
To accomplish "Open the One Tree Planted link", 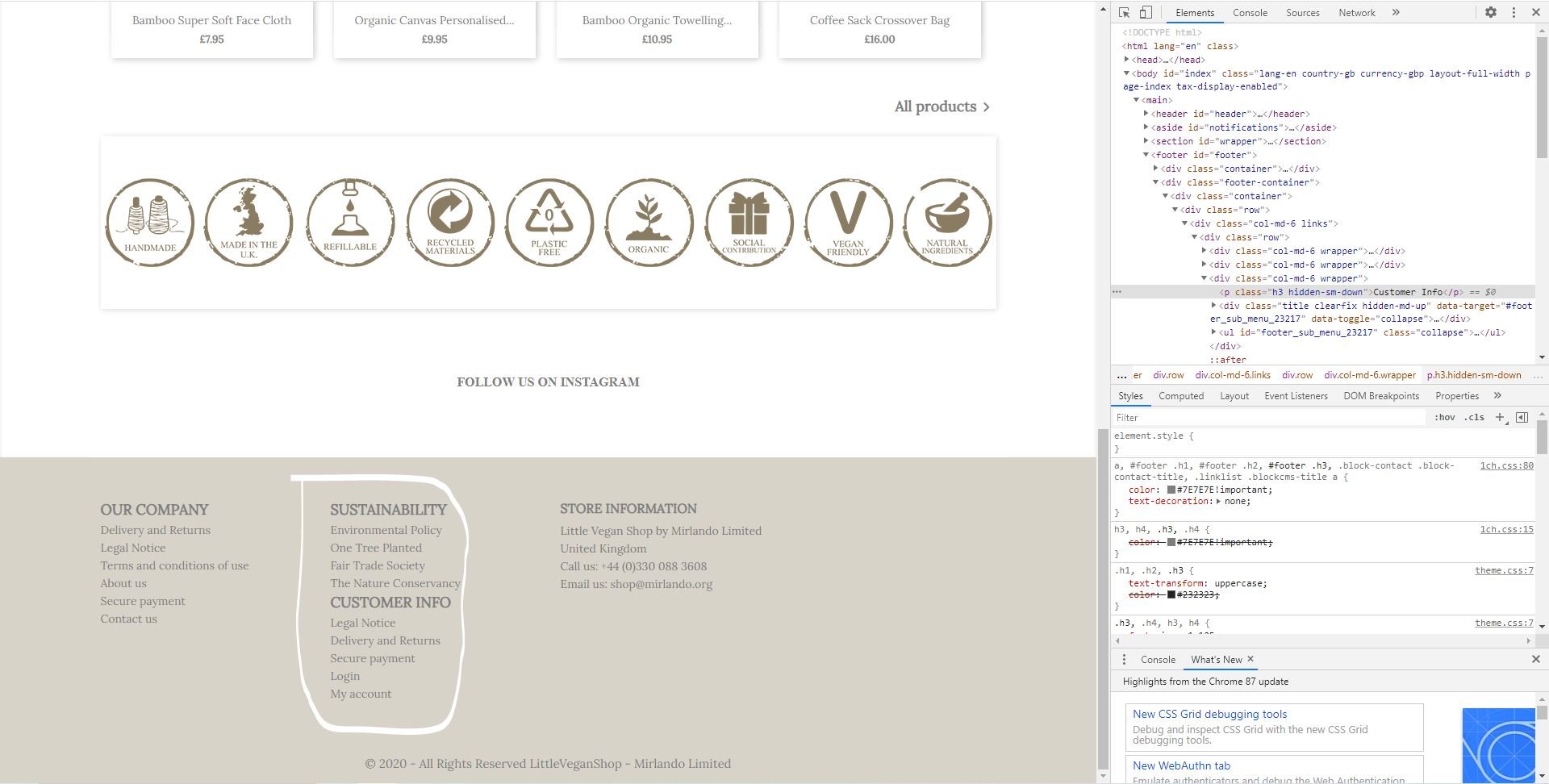I will point(375,548).
